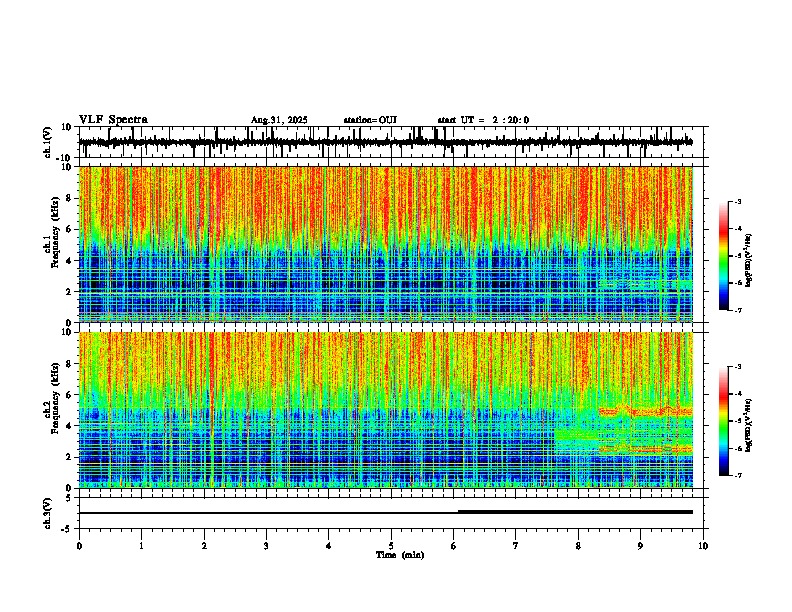Image resolution: width=792 pixels, height=612 pixels.
Task: Select the "start UT = 2:20:0" text
Action: [x=483, y=120]
